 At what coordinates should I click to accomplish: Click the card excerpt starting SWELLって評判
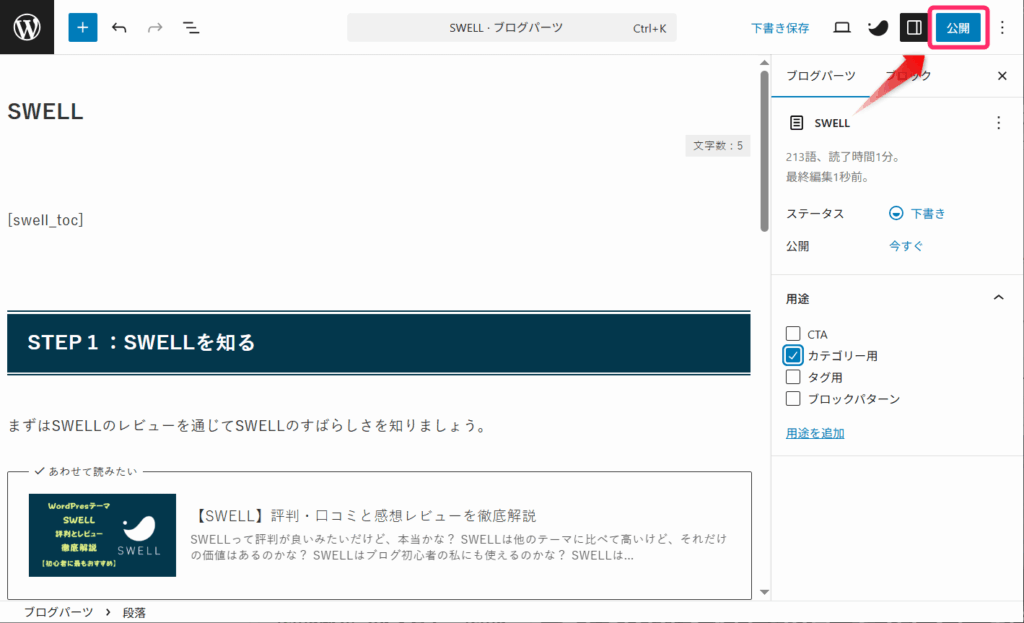tap(458, 547)
